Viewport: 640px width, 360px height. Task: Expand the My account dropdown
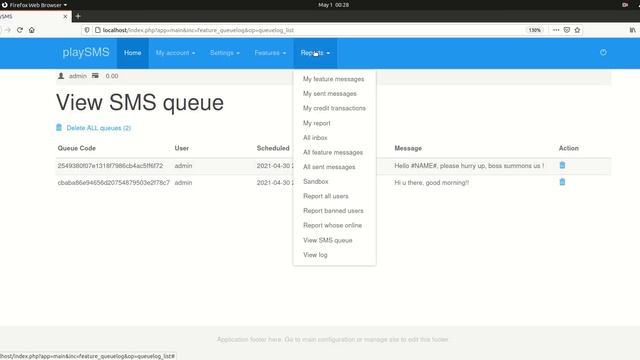(176, 53)
